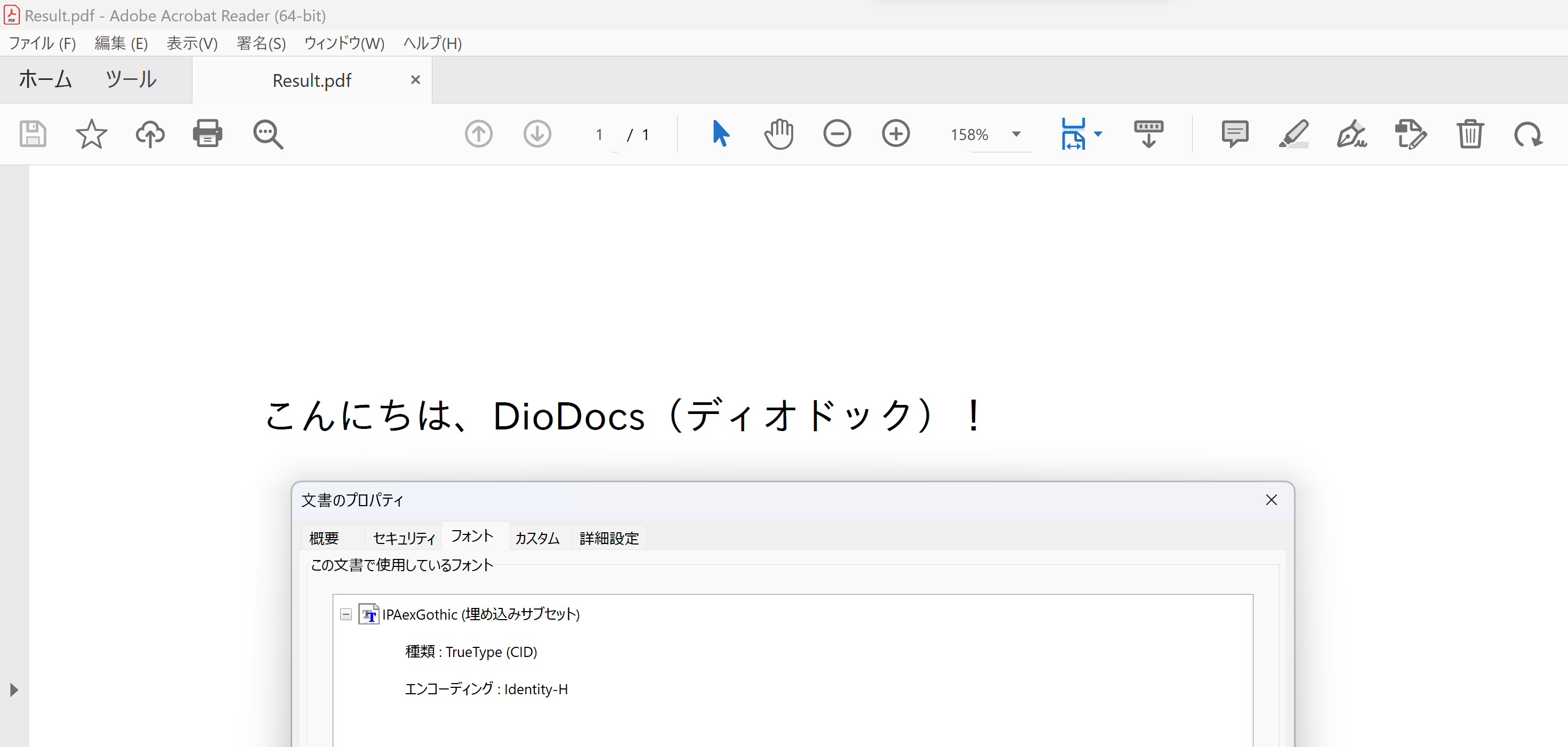Activate the hand pan tool
This screenshot has width=1568, height=747.
778,134
